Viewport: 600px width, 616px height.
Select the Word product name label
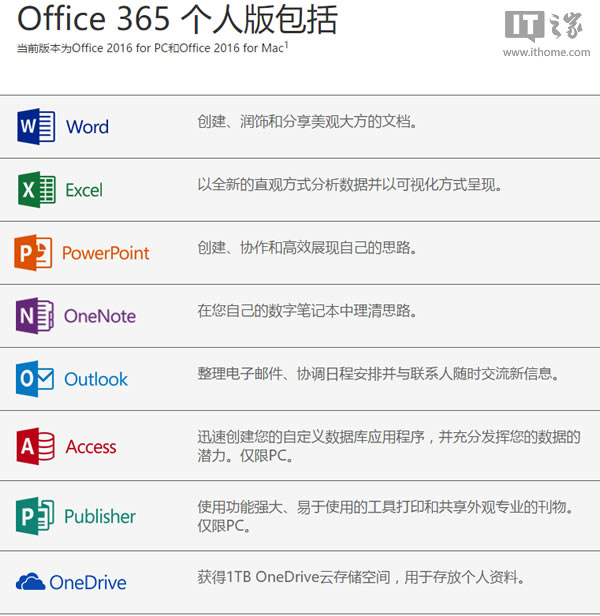tap(87, 127)
